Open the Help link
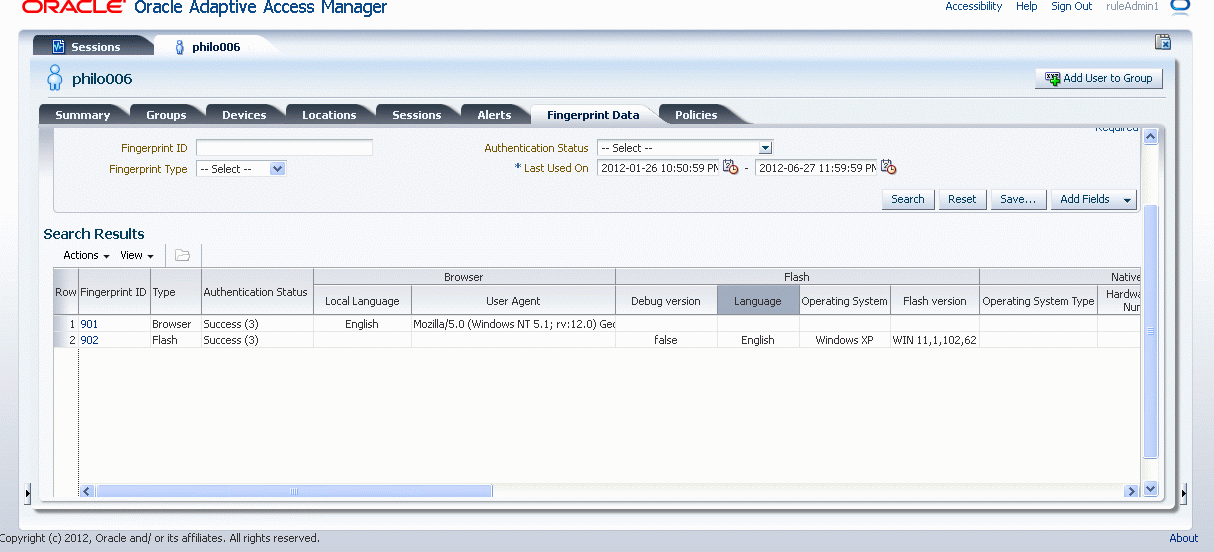 pyautogui.click(x=1026, y=6)
